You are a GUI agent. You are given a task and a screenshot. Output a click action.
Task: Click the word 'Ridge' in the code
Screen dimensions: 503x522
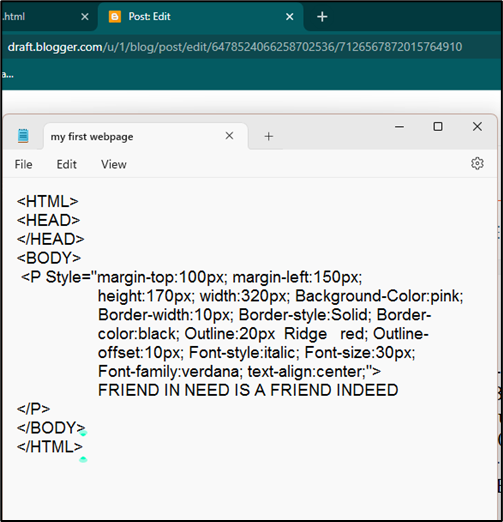305,334
